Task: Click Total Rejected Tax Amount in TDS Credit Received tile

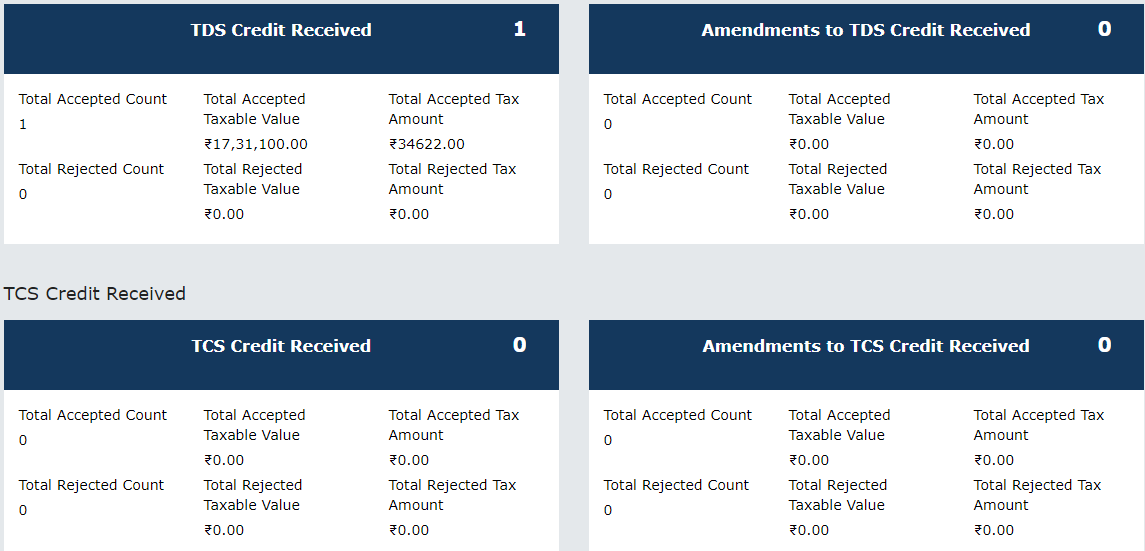Action: pyautogui.click(x=452, y=179)
